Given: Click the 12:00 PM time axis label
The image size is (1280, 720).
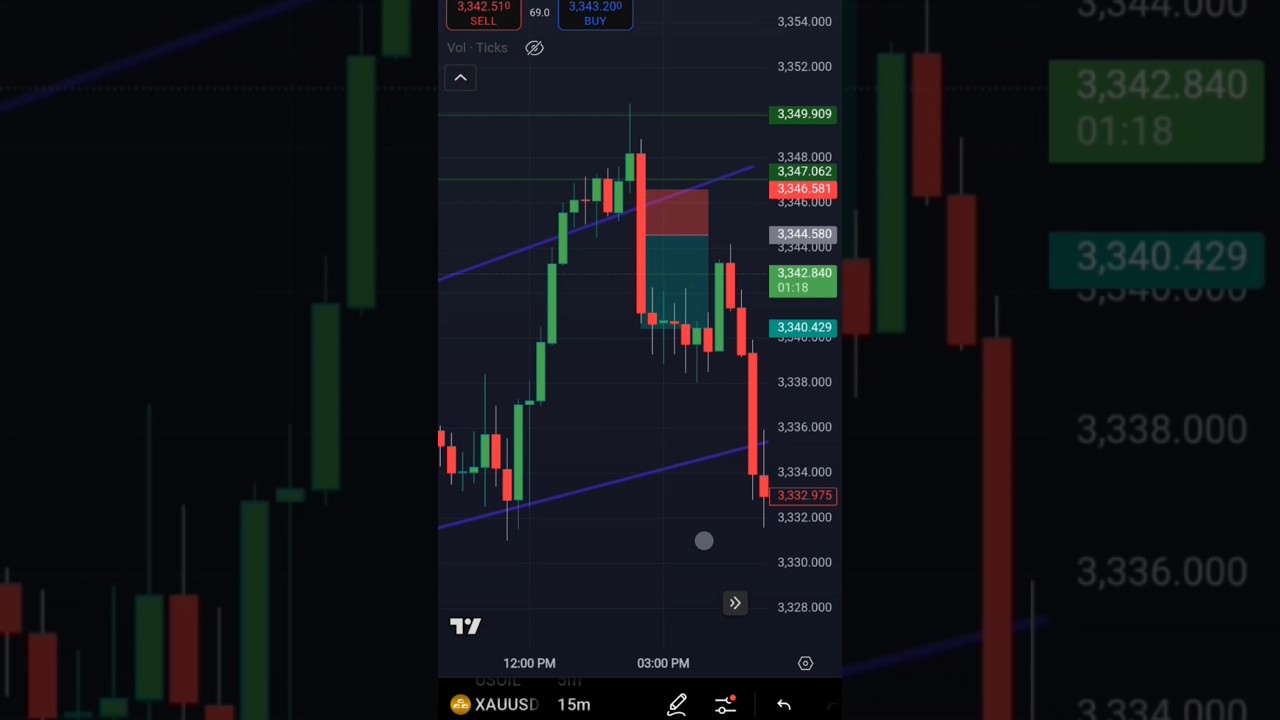Looking at the screenshot, I should (529, 663).
